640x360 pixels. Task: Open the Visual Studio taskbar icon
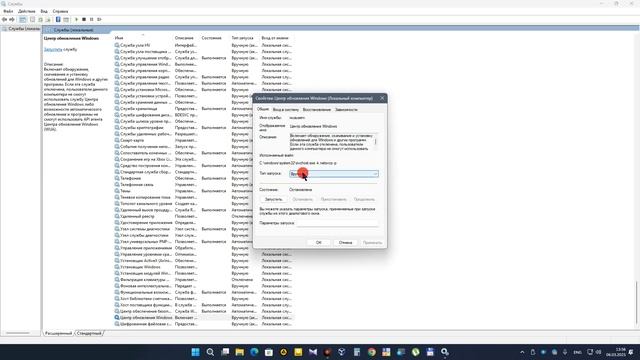pyautogui.click(x=313, y=352)
